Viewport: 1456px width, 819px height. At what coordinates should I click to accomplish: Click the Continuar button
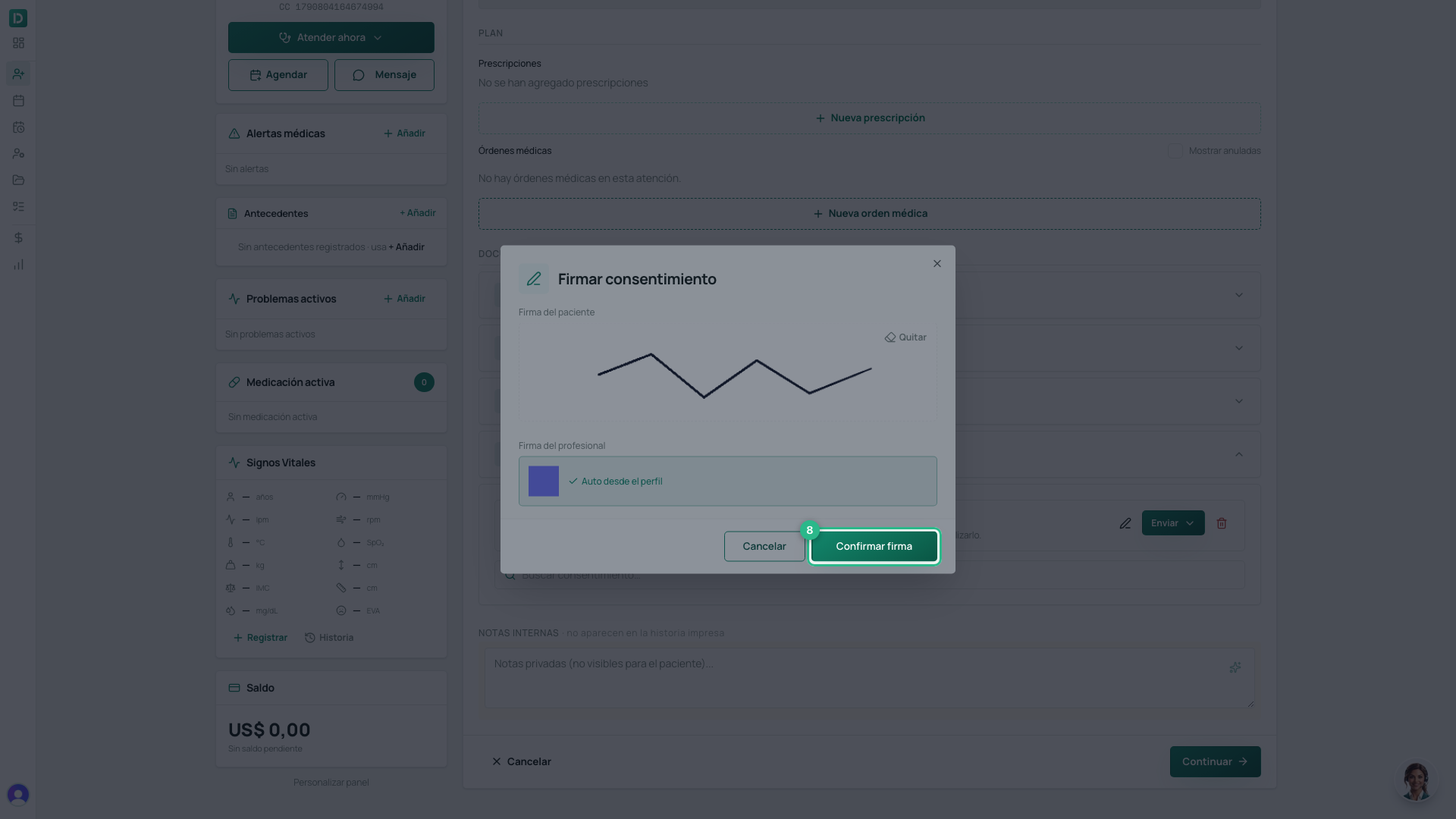click(1215, 761)
